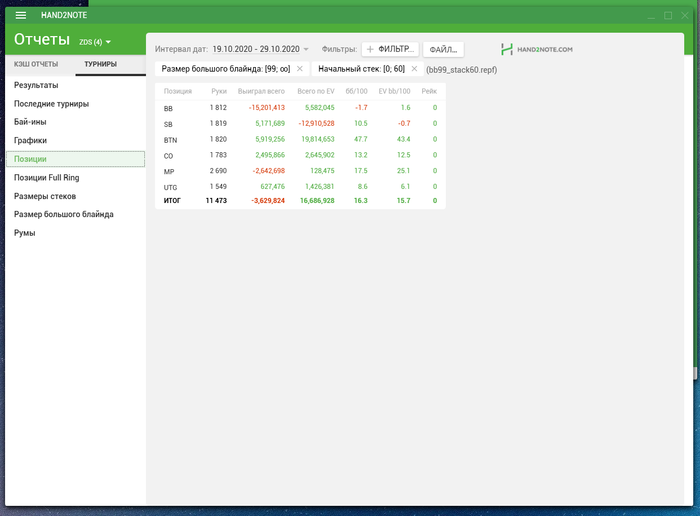Click the date range 19.10.2020 - 29.10.2020
Viewport: 700px width, 516px height.
pyautogui.click(x=256, y=49)
